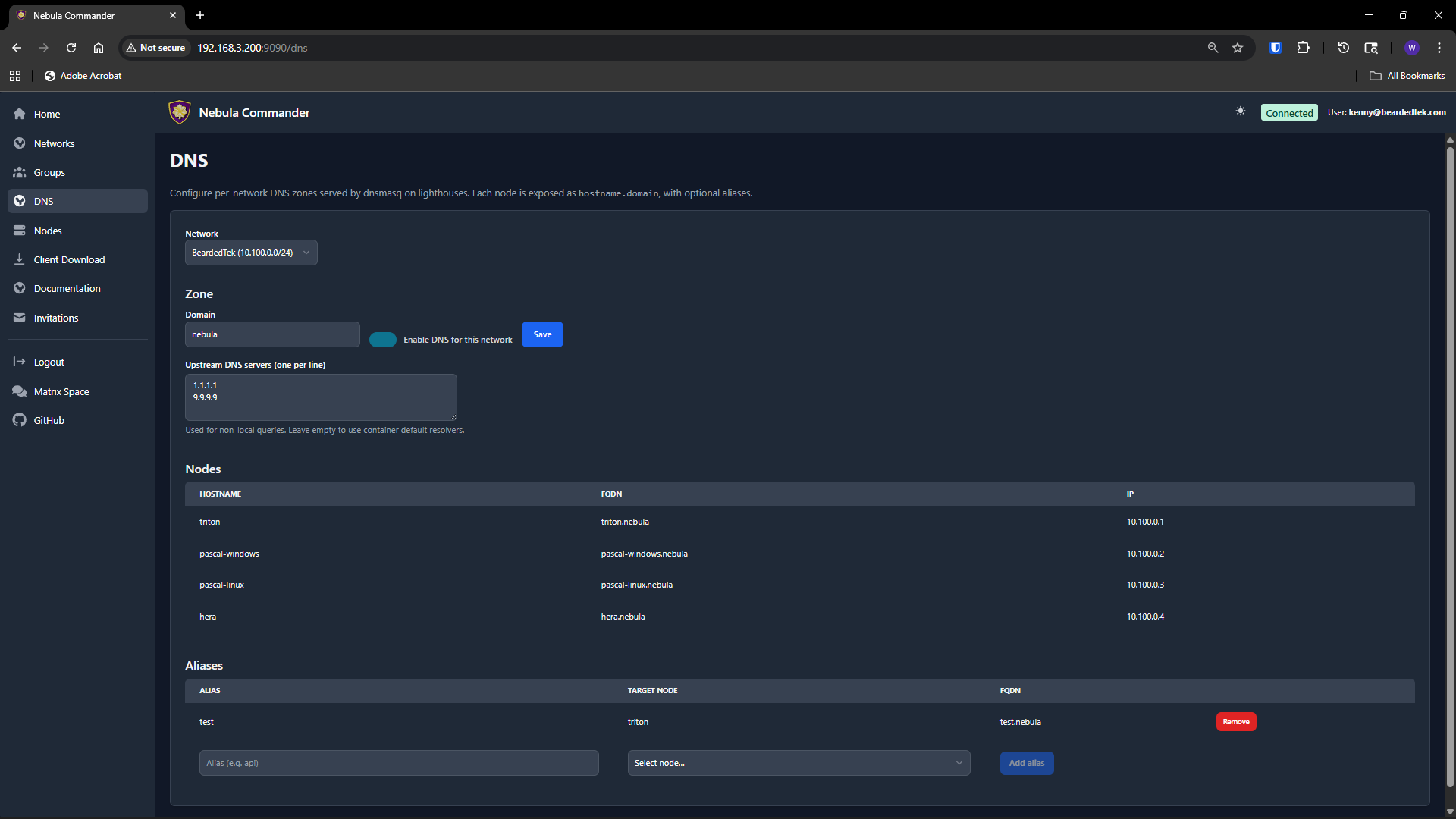Open the browser three-dot menu
1456x819 pixels.
click(1440, 47)
